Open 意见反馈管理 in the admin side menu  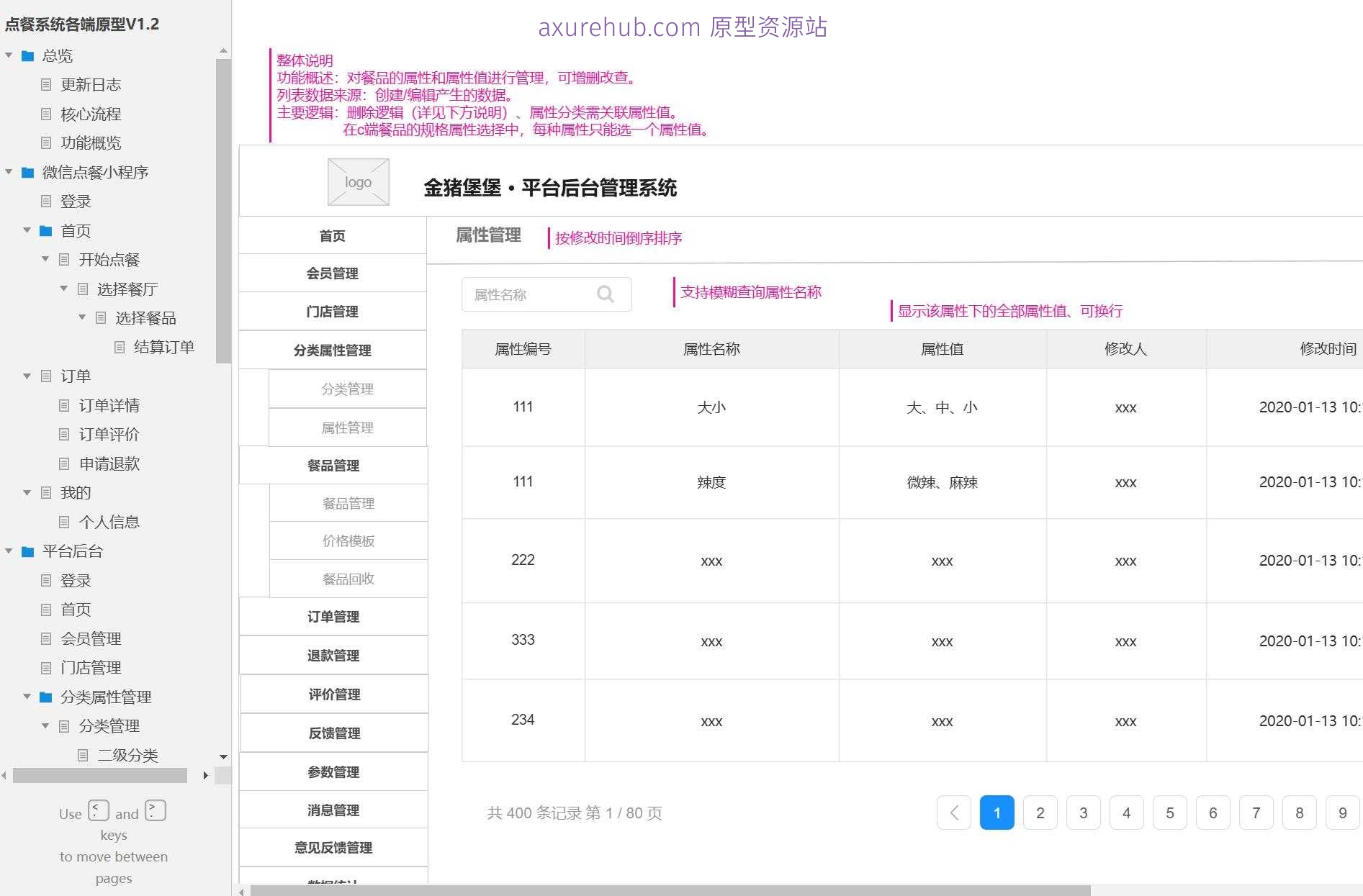click(333, 848)
